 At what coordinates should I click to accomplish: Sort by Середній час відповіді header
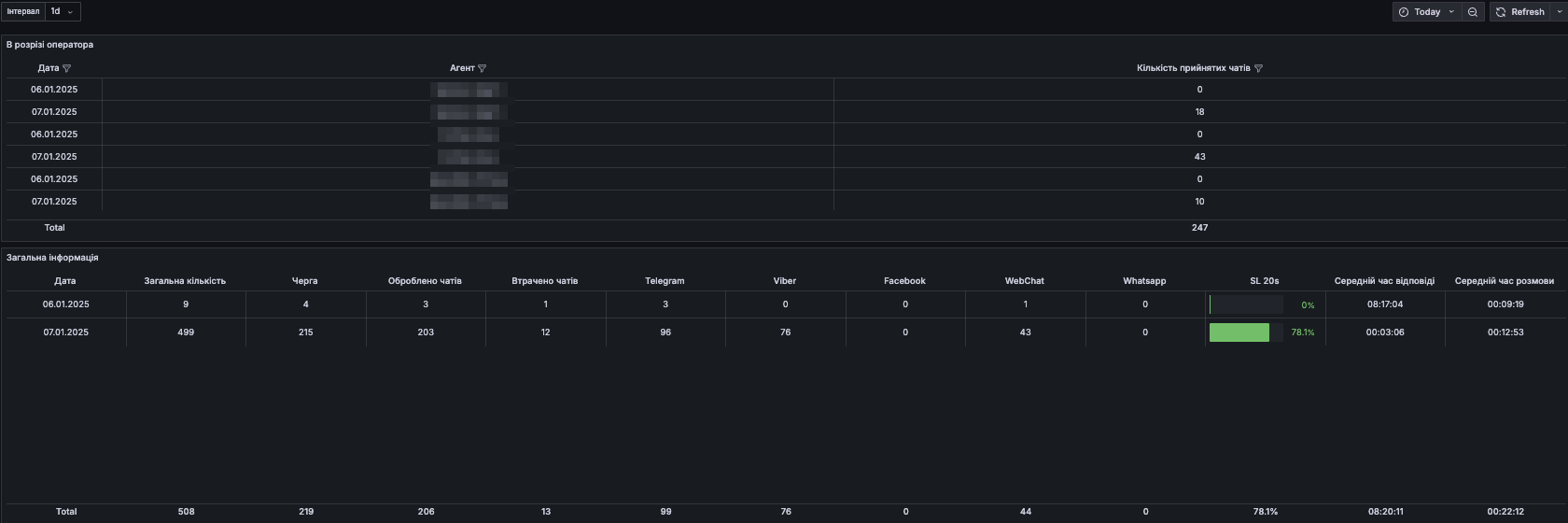tap(1384, 281)
